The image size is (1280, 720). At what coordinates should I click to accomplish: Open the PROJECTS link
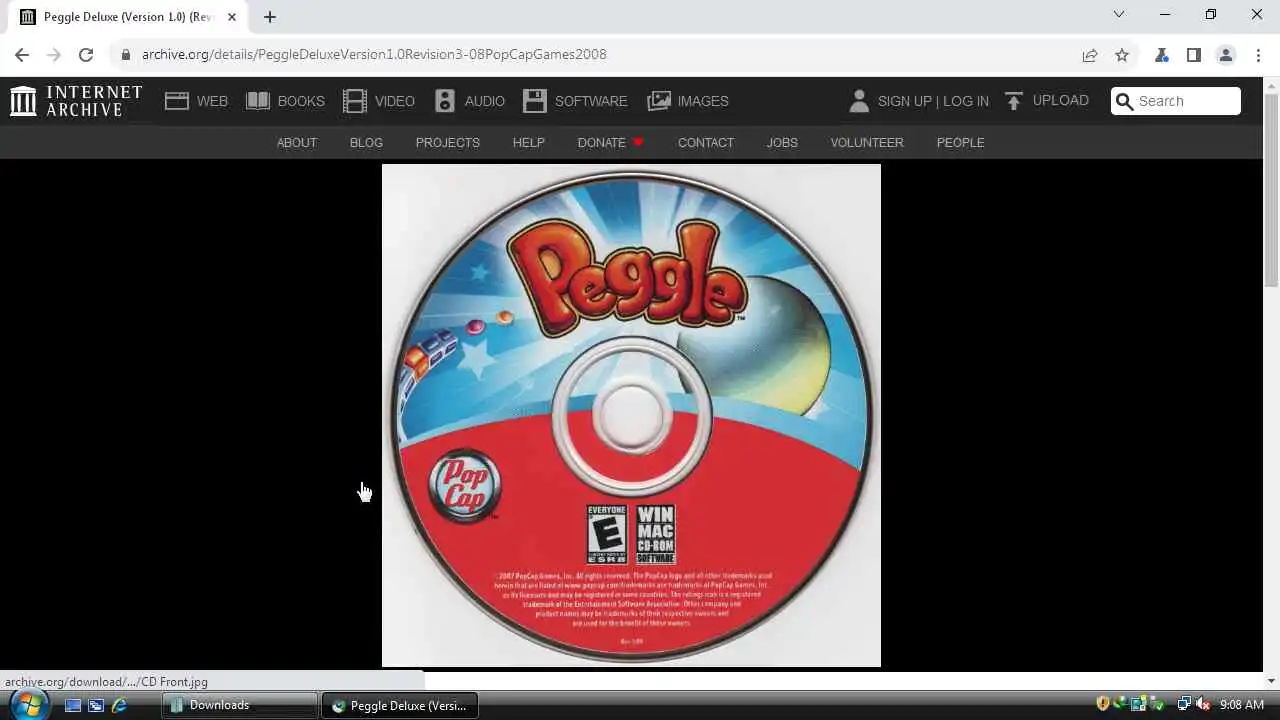[x=447, y=143]
